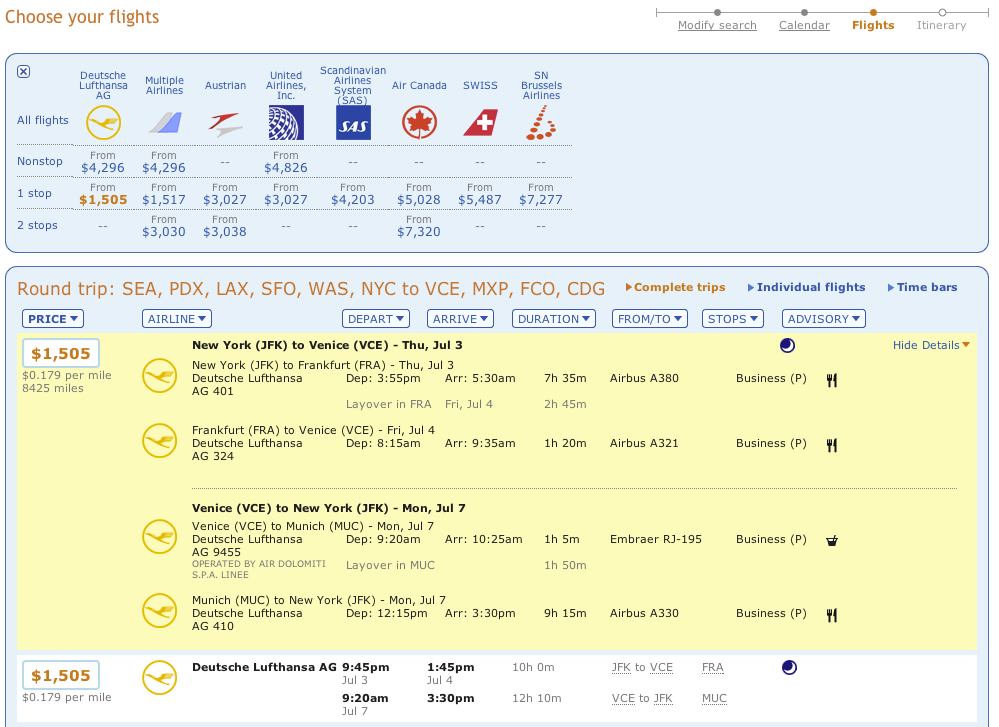This screenshot has width=999, height=727.
Task: Choose Lufthansa 1 stop $1,505 fare
Action: pos(103,199)
